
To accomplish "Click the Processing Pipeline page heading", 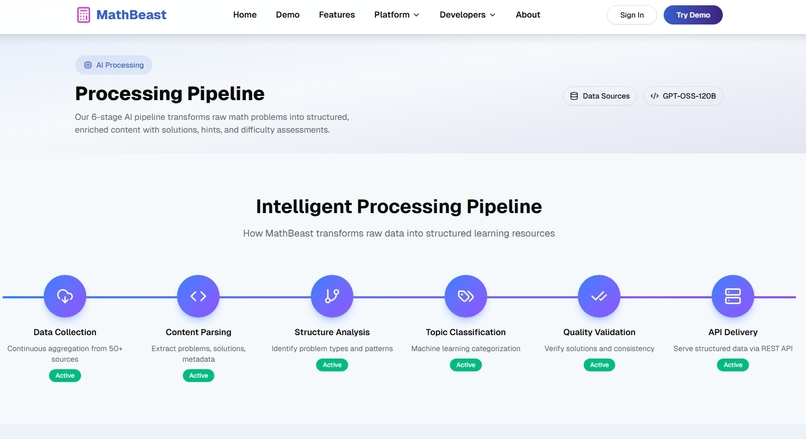I will (170, 94).
